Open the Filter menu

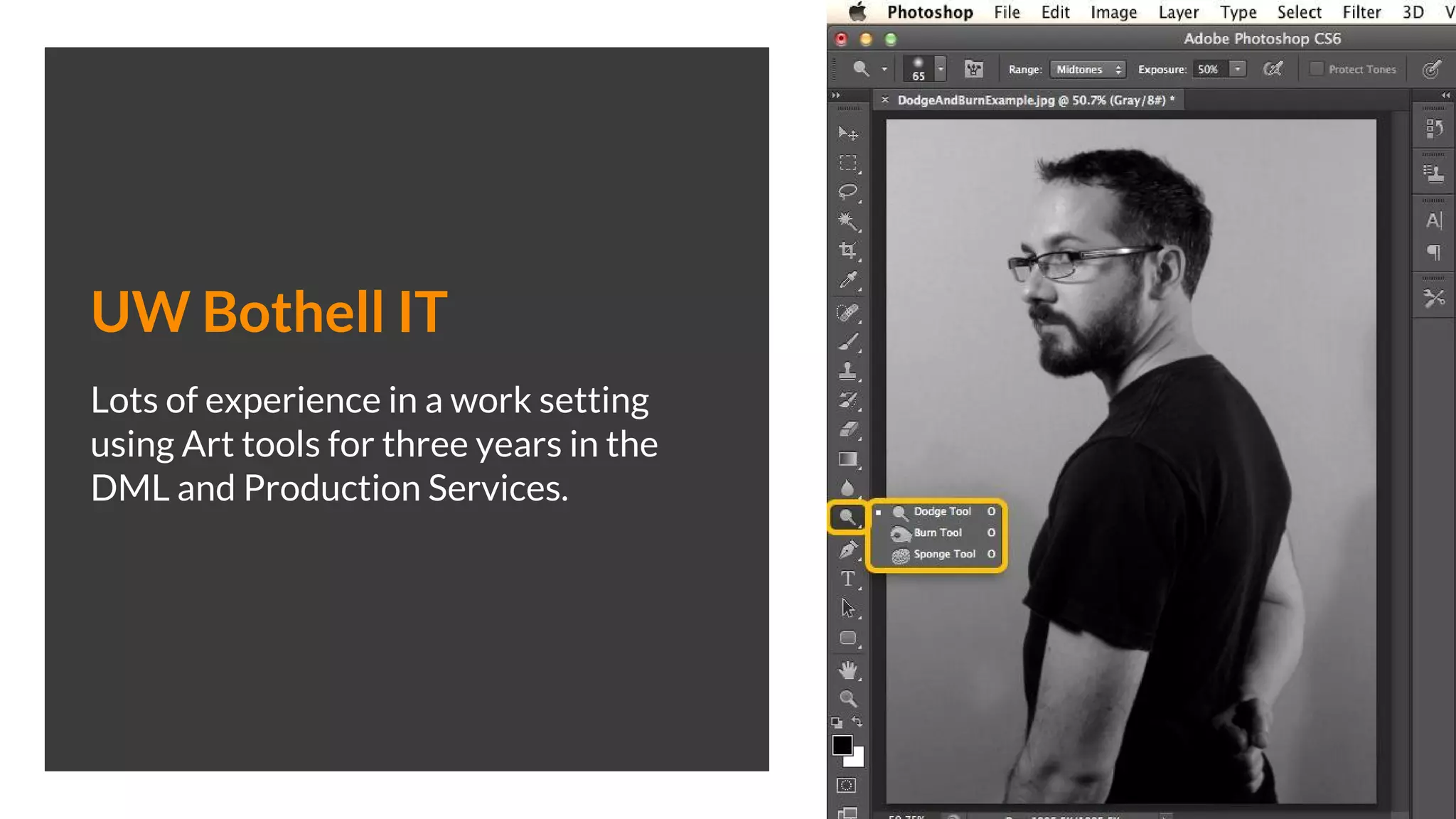coord(1361,12)
